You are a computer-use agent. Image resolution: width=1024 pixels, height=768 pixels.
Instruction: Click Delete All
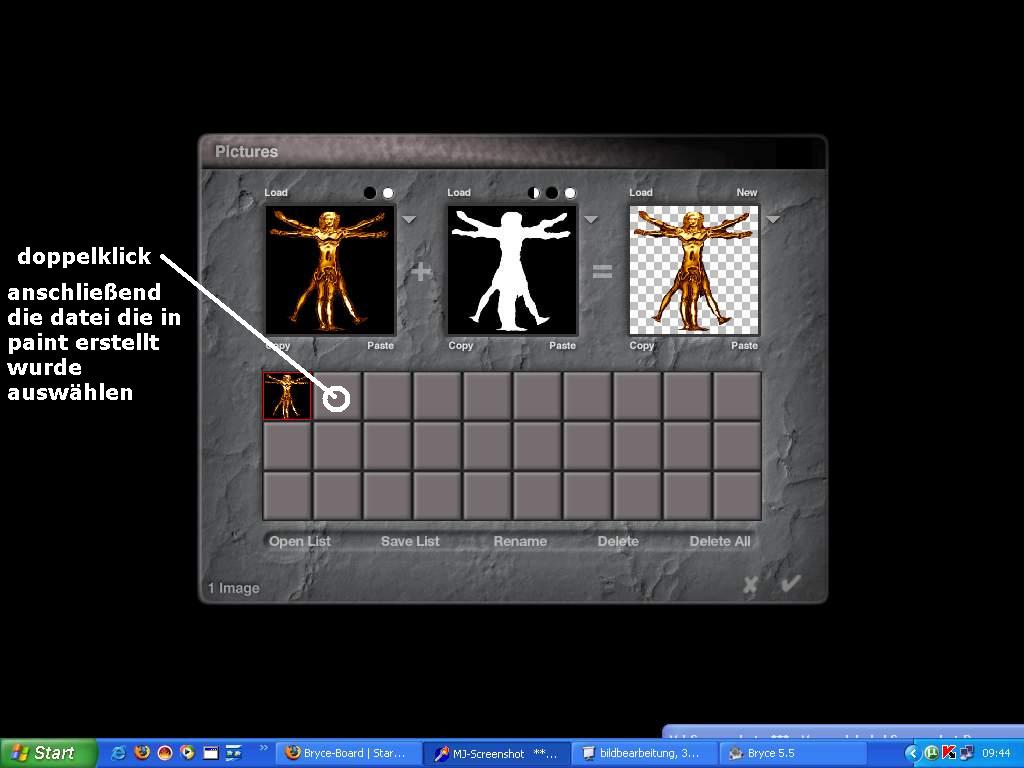(x=720, y=541)
